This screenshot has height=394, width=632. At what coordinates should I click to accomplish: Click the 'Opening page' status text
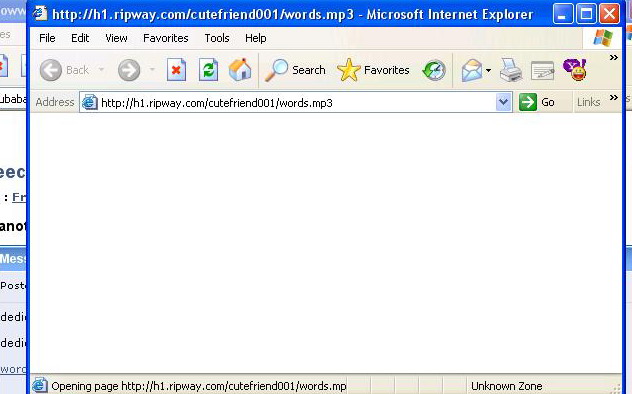tap(199, 386)
